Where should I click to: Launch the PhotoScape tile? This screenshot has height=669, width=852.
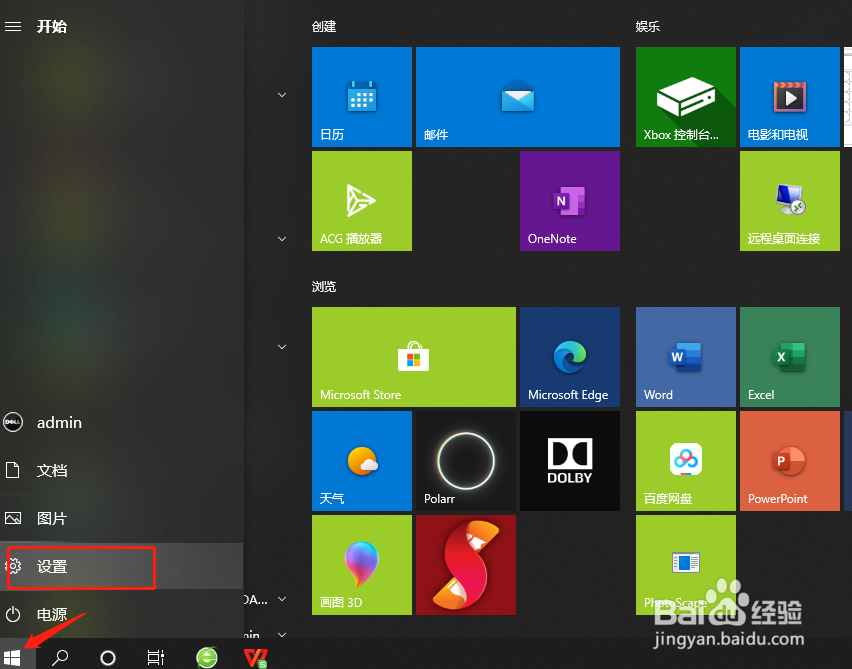[x=686, y=565]
